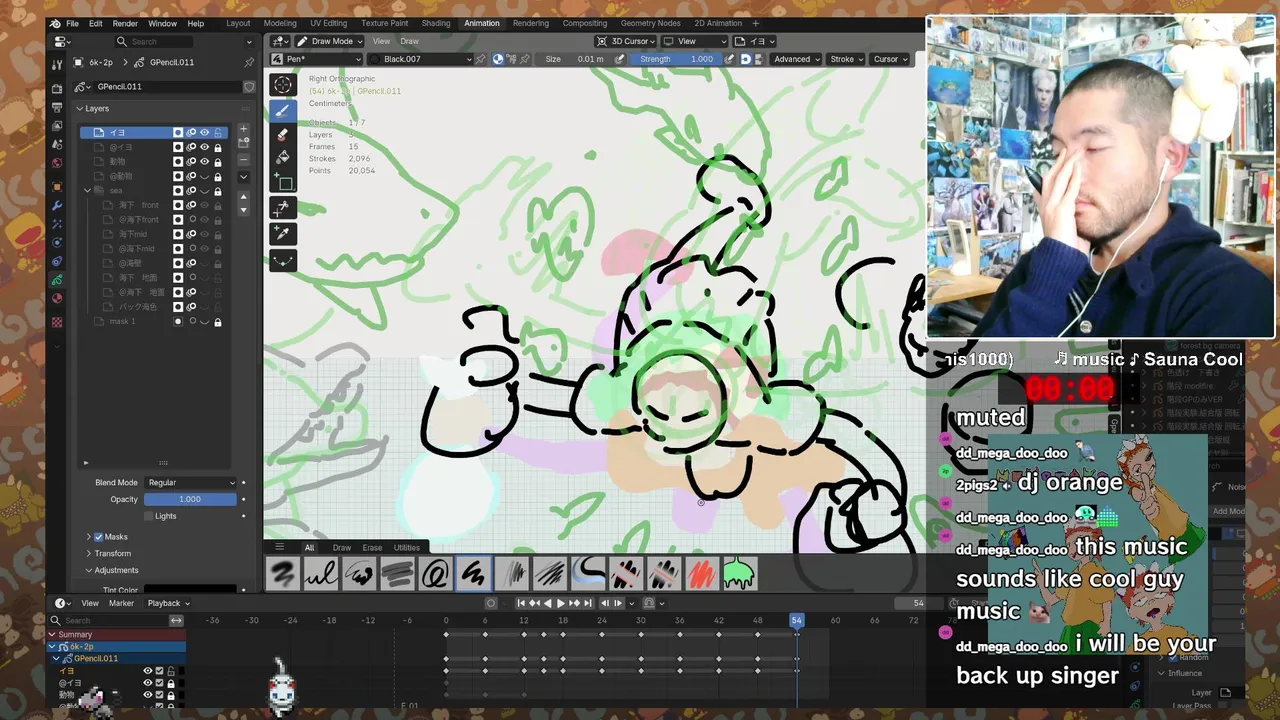This screenshot has width=1280, height=720.
Task: Play the animation forward
Action: pyautogui.click(x=560, y=603)
